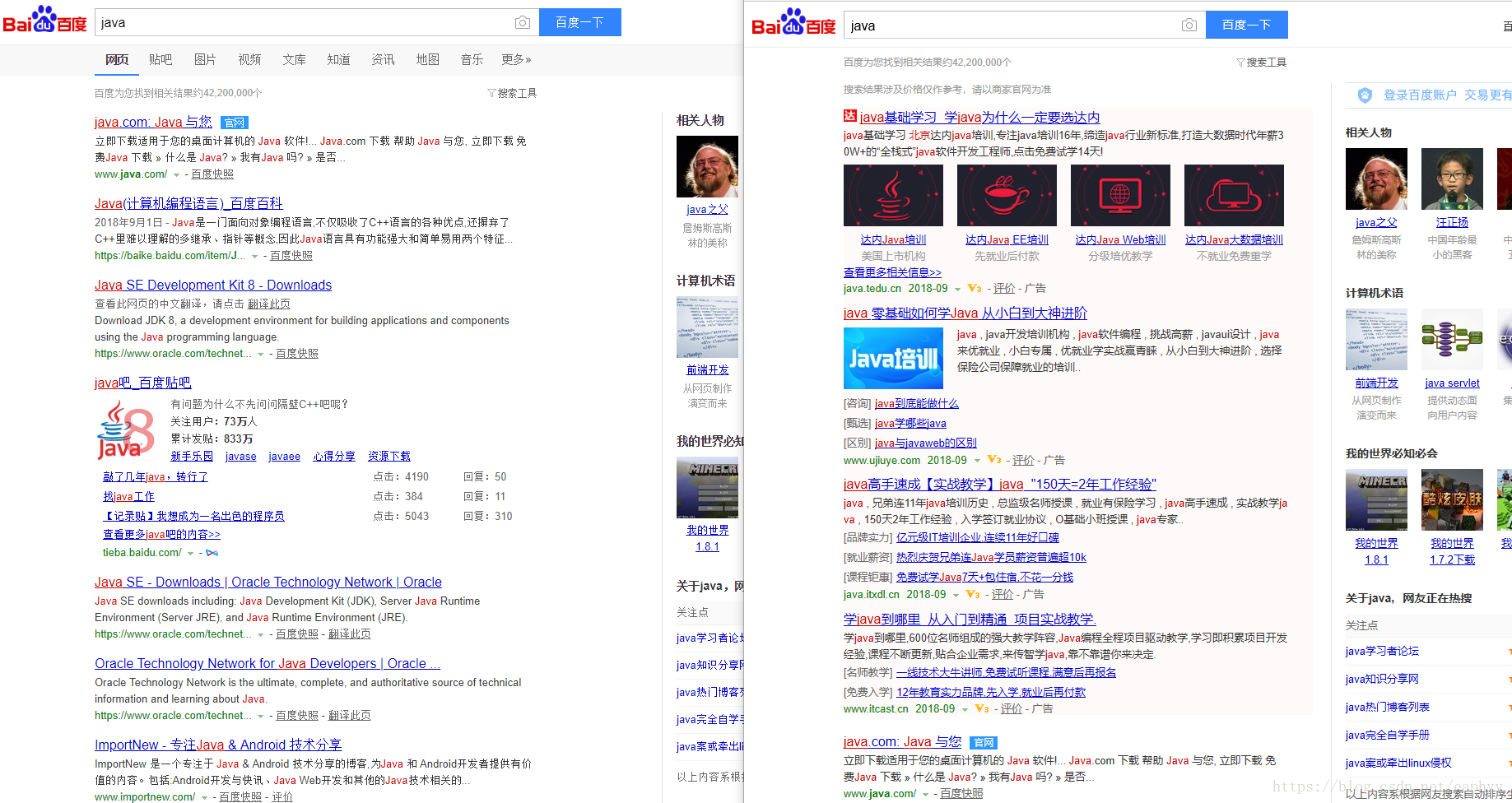1512x803 pixels.
Task: Click V3 badge after www.itcast.cn
Action: pyautogui.click(x=982, y=708)
